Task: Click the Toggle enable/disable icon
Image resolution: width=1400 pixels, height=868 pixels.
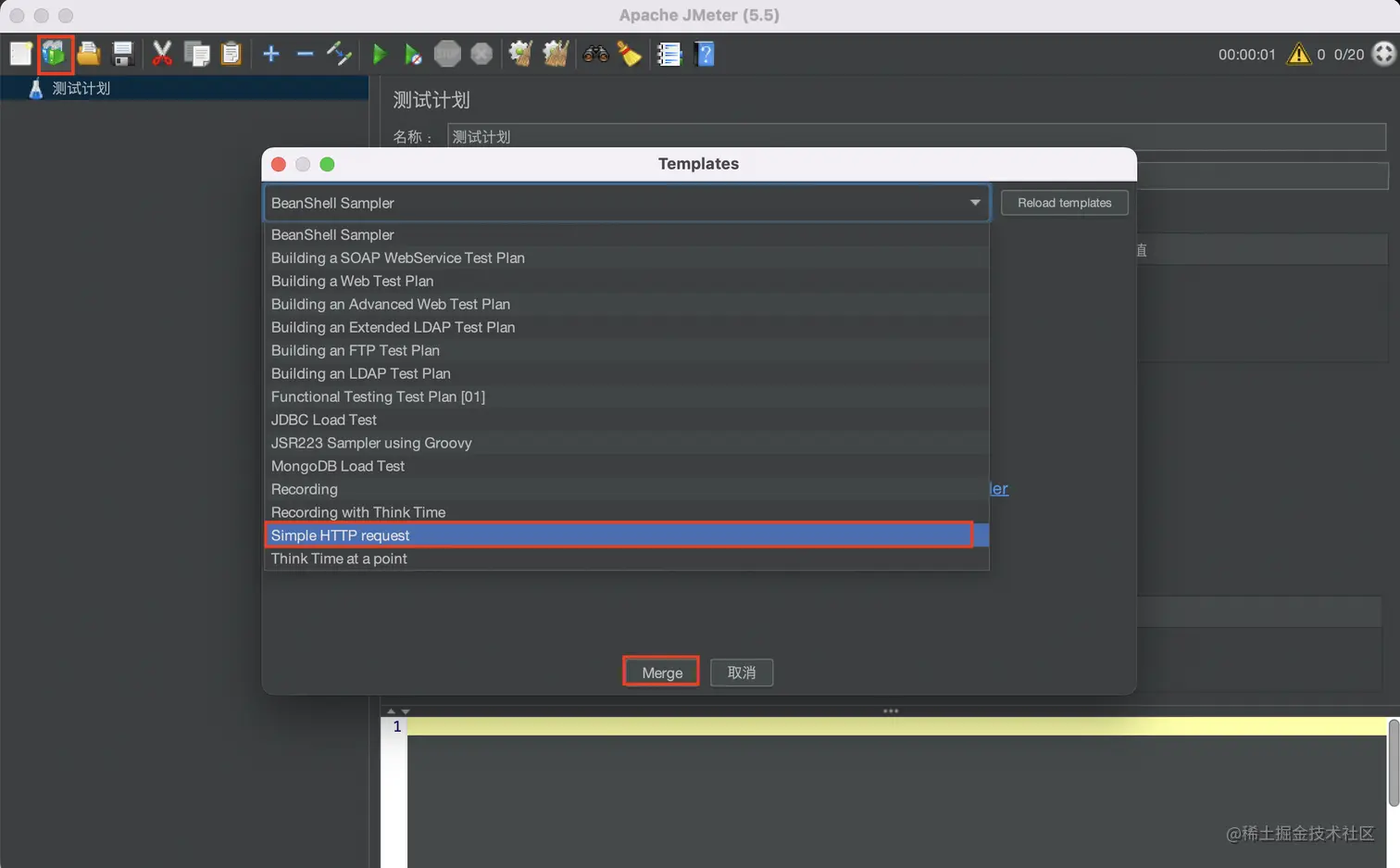Action: click(x=339, y=54)
